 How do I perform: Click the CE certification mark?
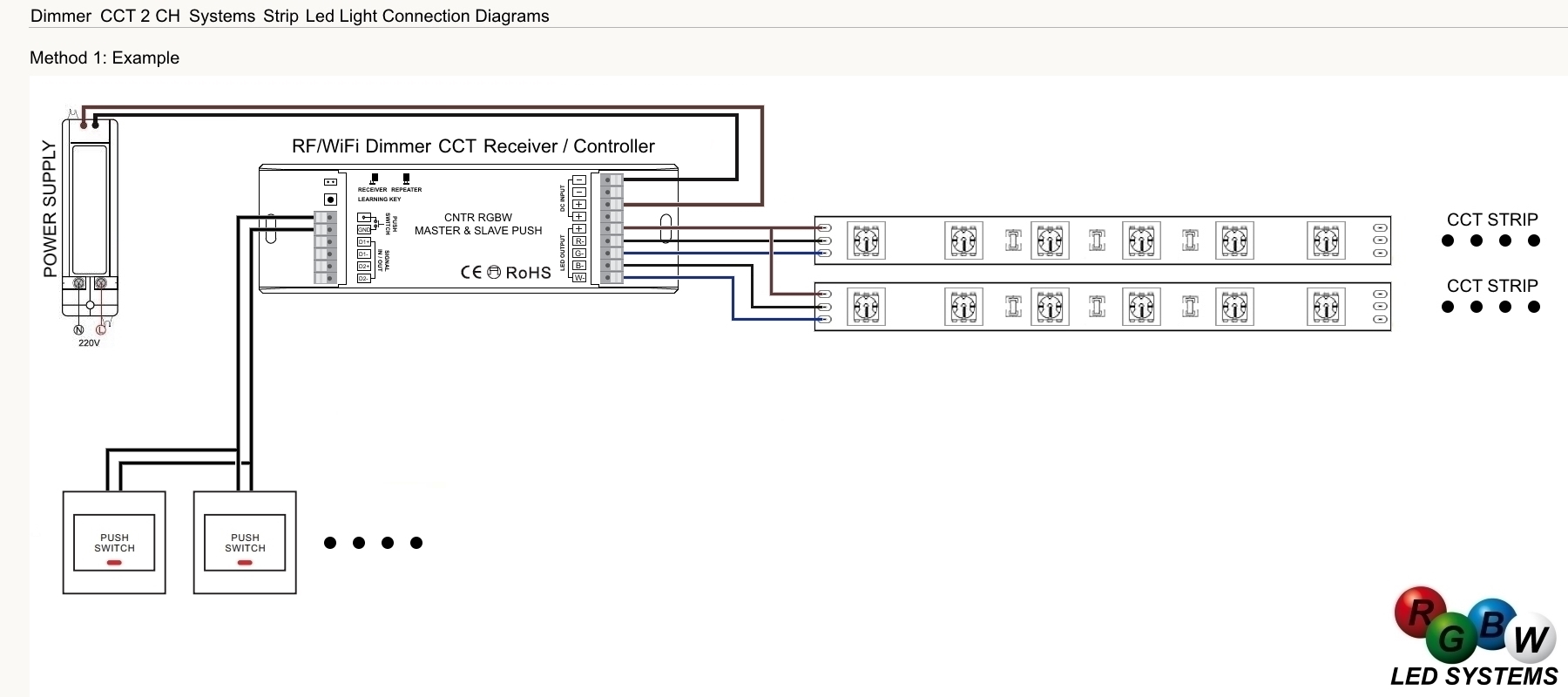click(470, 273)
